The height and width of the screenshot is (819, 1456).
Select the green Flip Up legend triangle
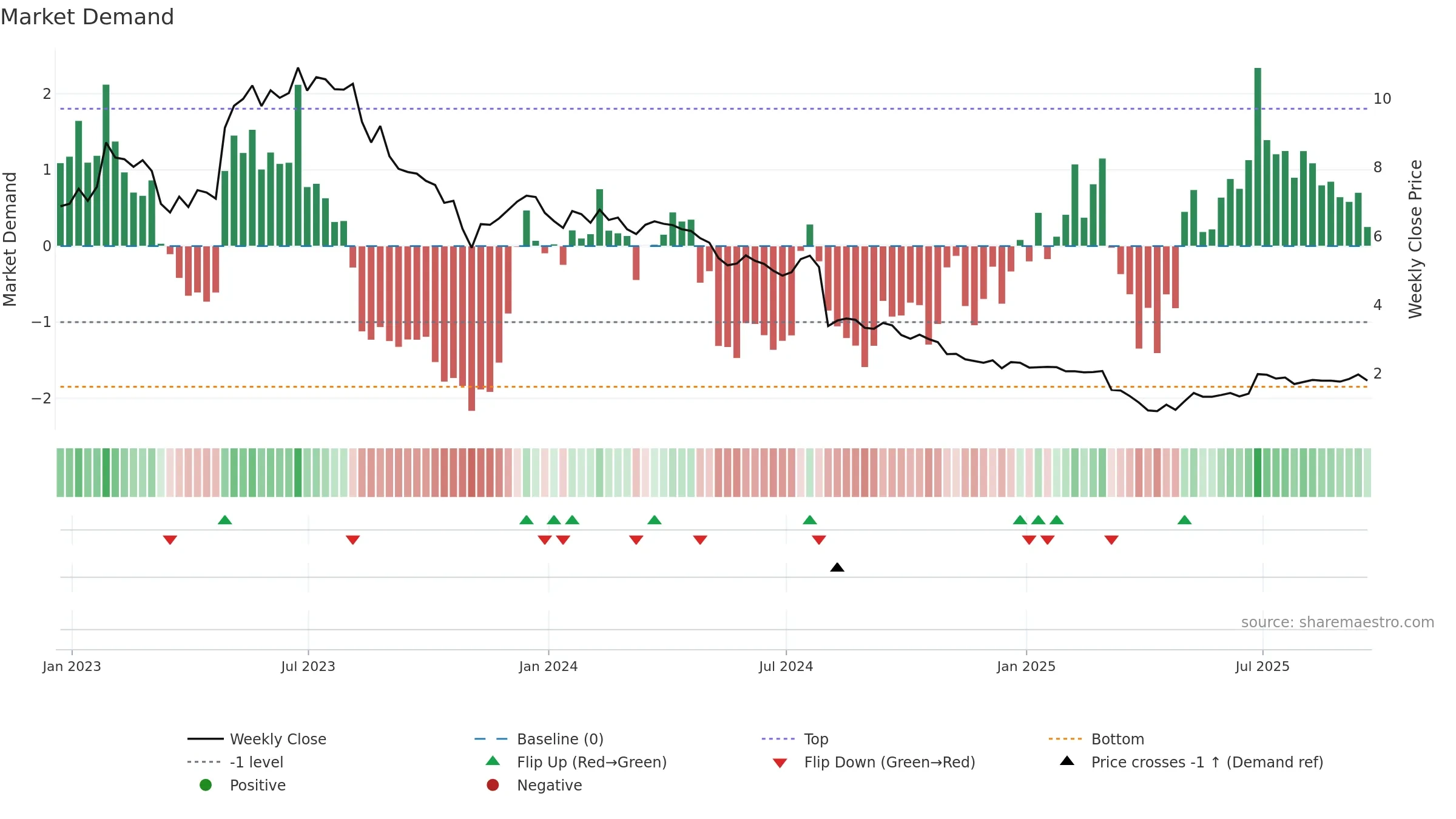tap(493, 761)
